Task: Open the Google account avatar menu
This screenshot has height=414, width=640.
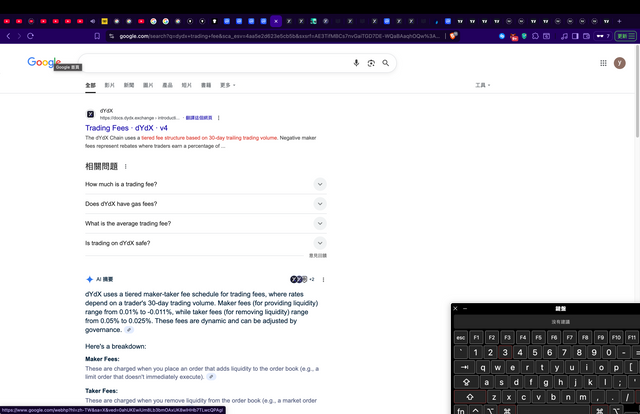Action: click(620, 63)
